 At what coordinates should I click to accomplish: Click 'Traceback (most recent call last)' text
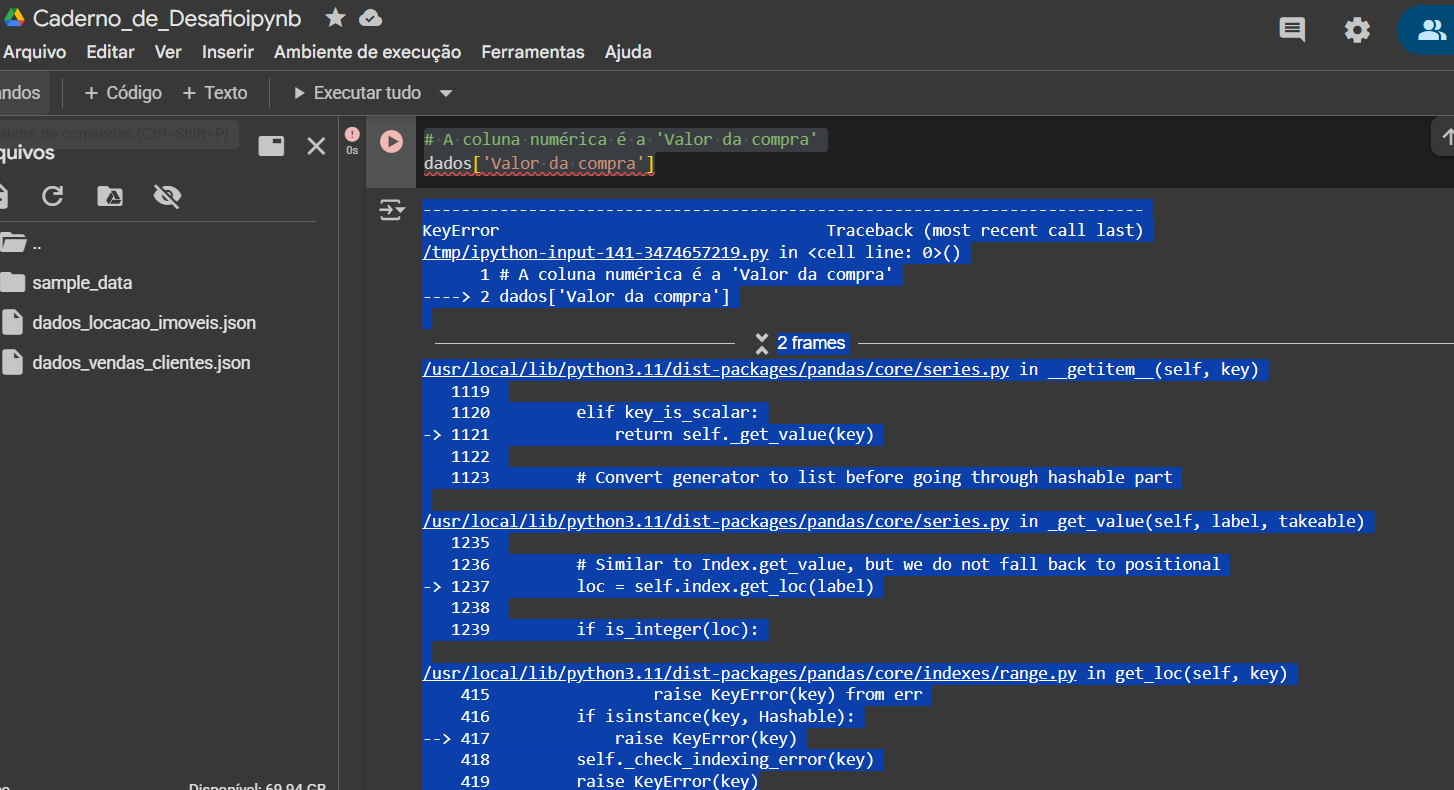point(985,230)
